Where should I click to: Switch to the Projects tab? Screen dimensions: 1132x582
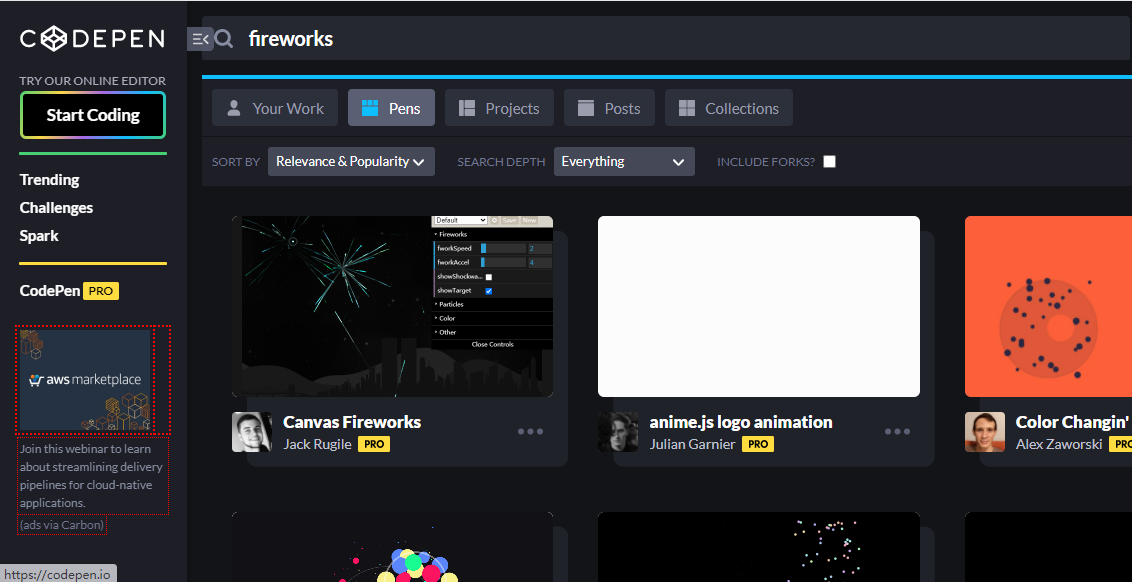coord(500,108)
